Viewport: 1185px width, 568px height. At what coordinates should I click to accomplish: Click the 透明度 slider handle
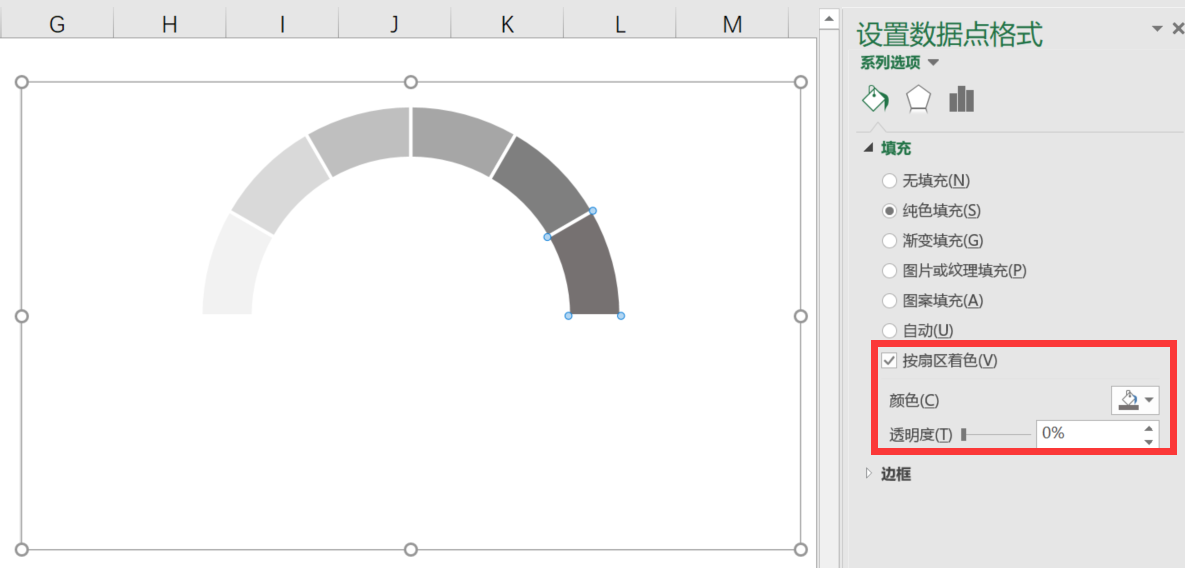point(964,434)
